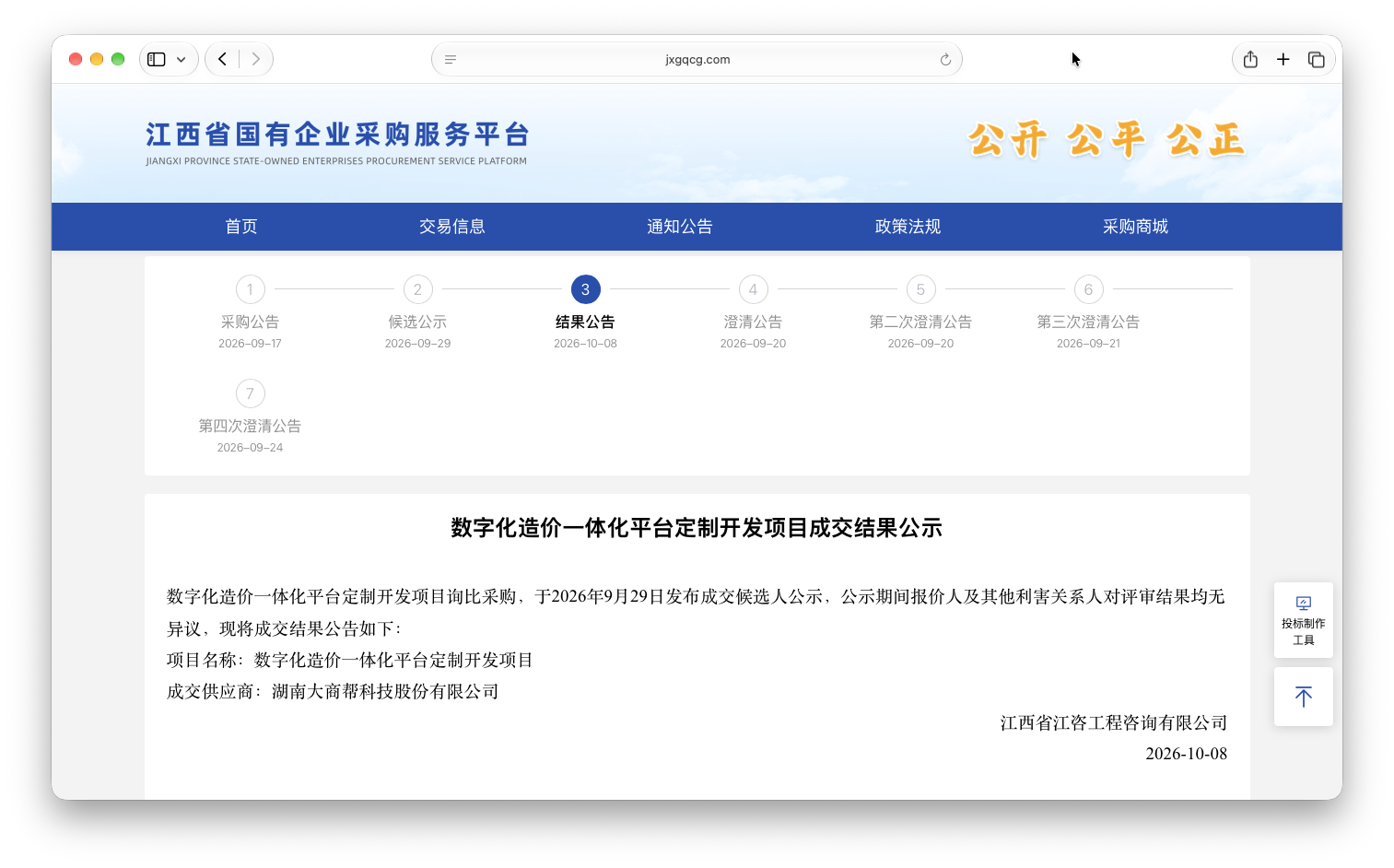Go forward using the browser forward arrow
Screen dimensions: 1394x868
pos(255,59)
